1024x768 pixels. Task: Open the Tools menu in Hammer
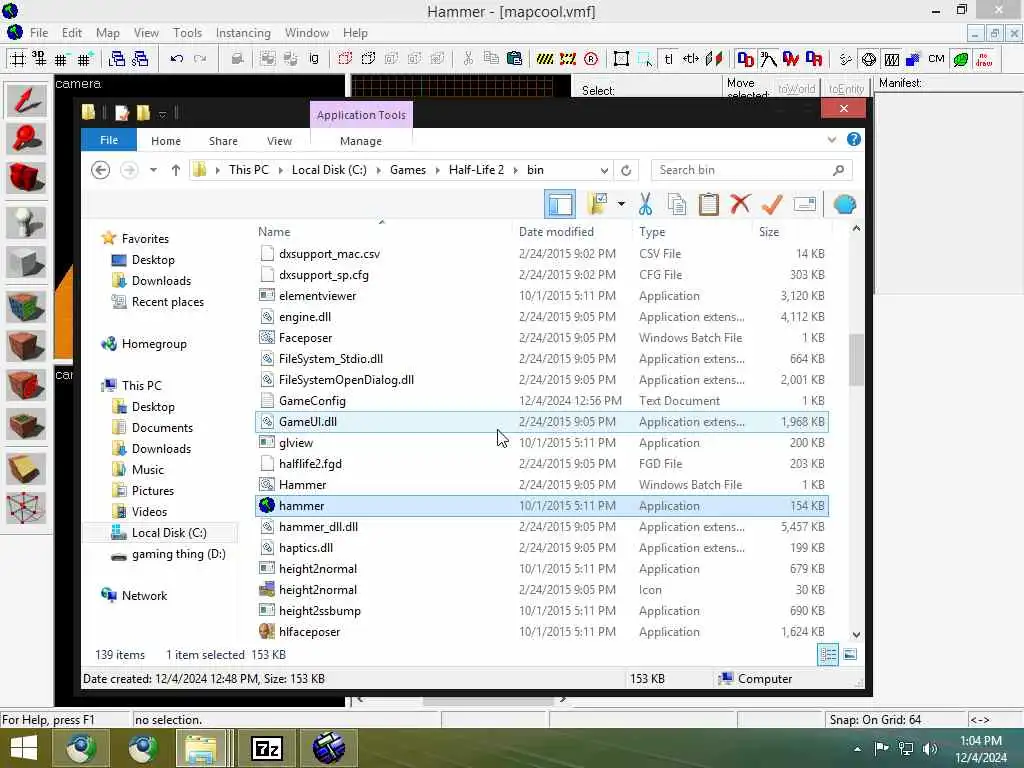pos(187,33)
